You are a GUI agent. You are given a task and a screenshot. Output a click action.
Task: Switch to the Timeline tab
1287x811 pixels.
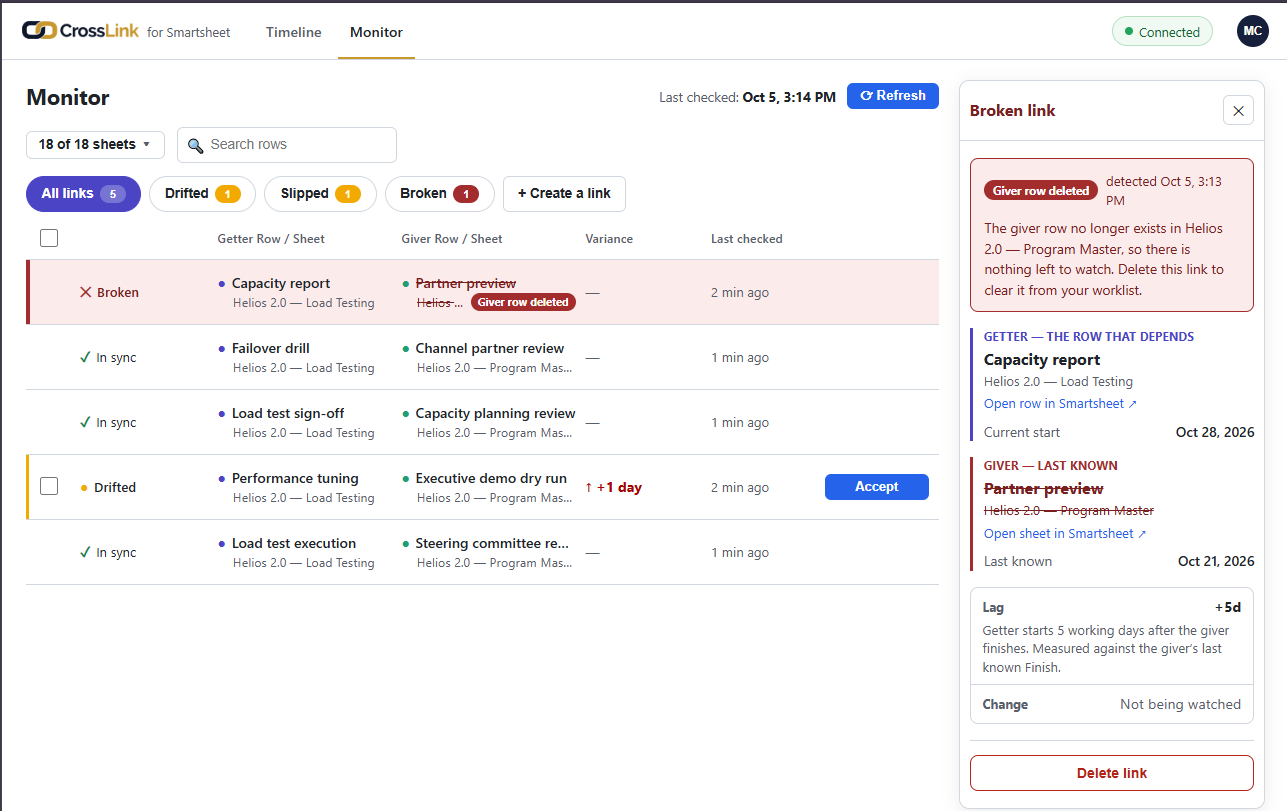(x=294, y=32)
